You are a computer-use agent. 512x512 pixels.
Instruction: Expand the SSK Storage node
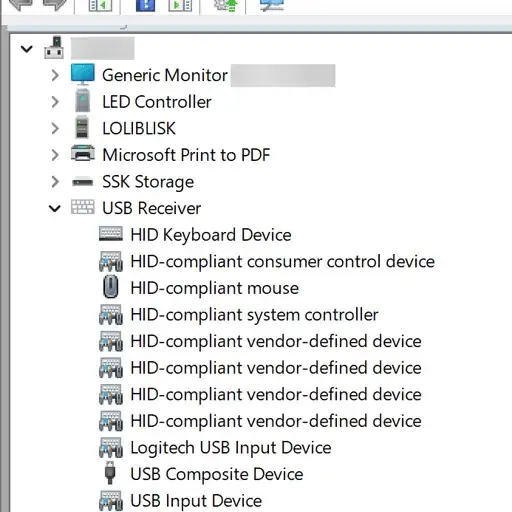pos(55,182)
